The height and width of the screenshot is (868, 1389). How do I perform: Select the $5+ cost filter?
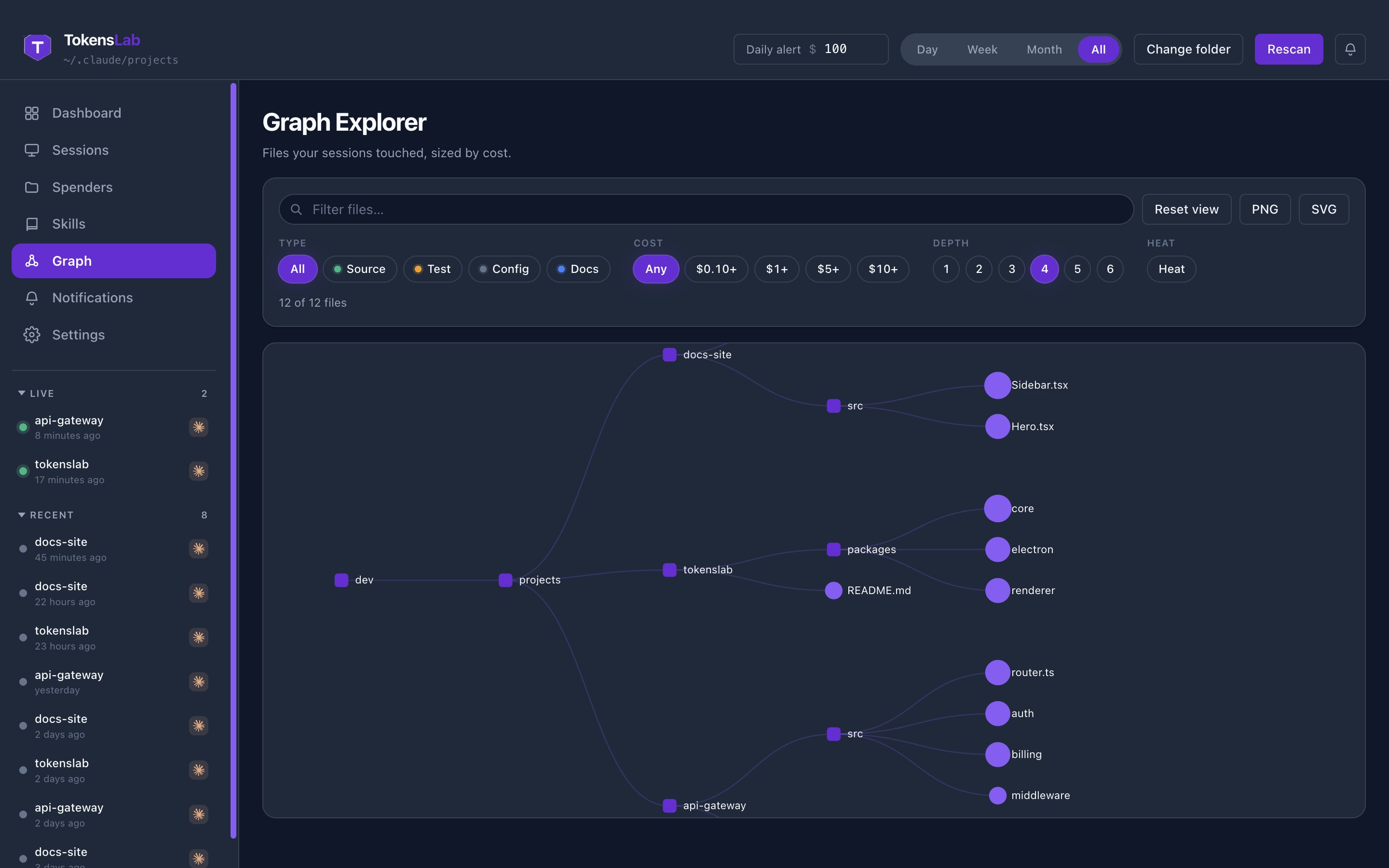coord(828,269)
